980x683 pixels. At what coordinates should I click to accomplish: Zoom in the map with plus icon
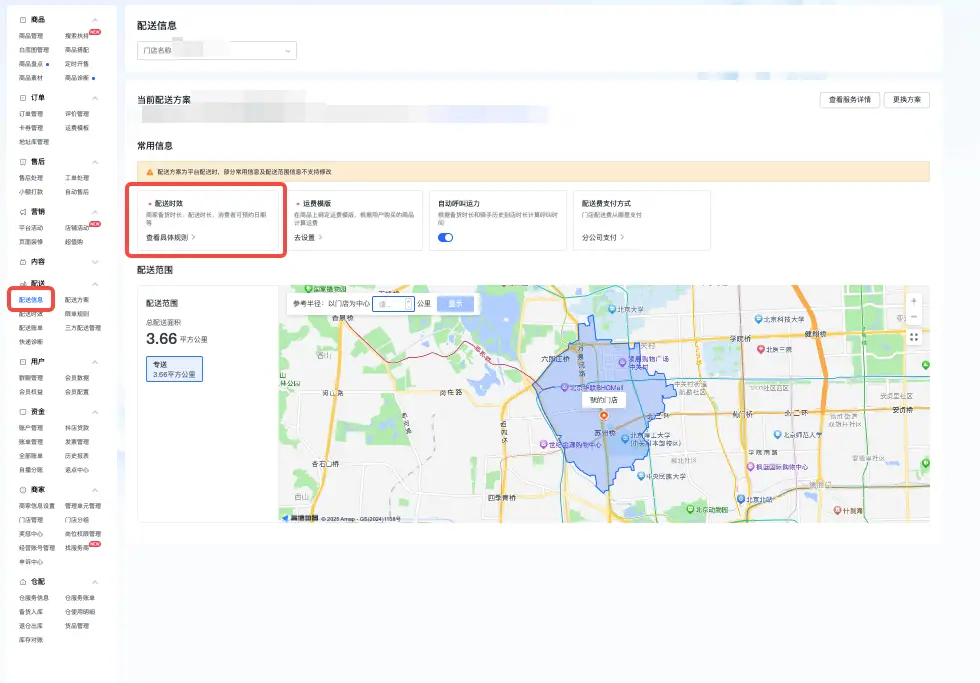914,301
